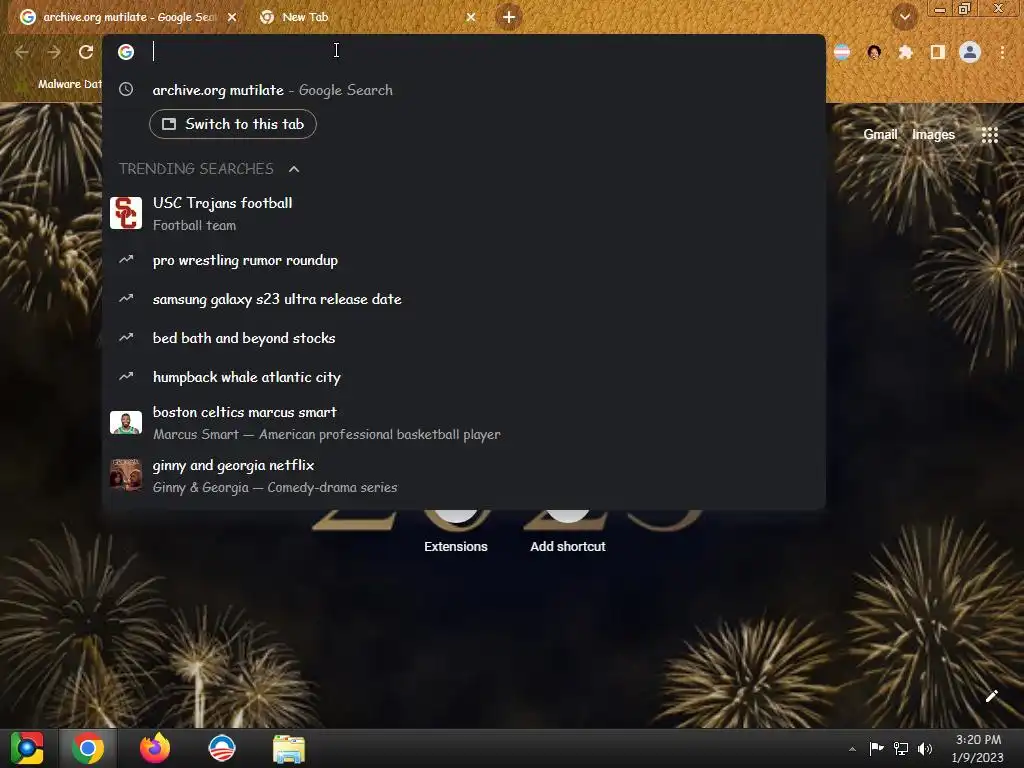Screen dimensions: 1024x768
Task: Open Chrome from the taskbar
Action: pos(88,748)
